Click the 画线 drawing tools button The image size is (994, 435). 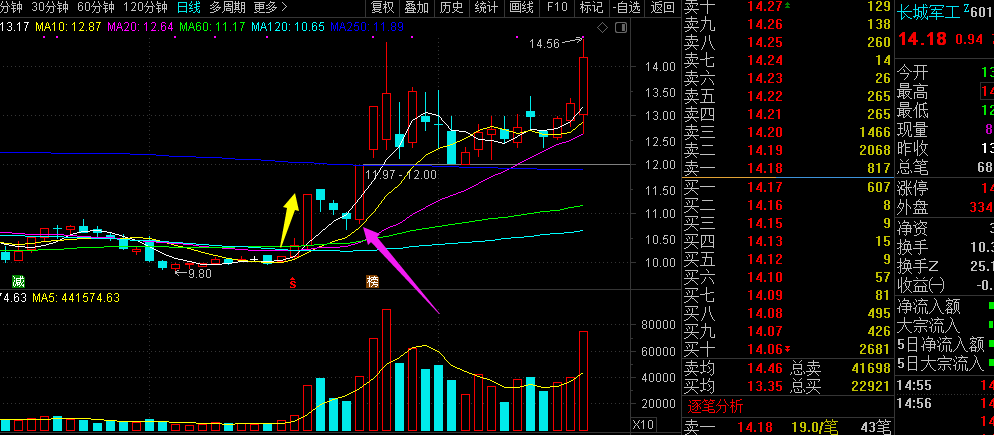[x=522, y=8]
